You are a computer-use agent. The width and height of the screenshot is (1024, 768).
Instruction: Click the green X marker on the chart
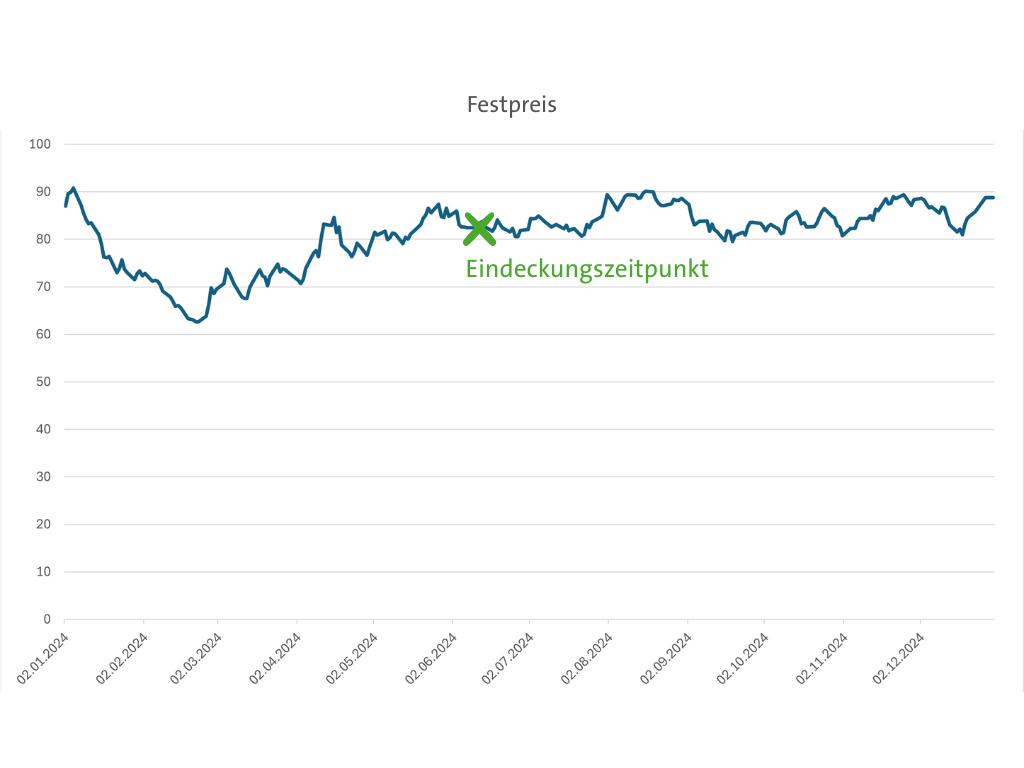(x=480, y=229)
